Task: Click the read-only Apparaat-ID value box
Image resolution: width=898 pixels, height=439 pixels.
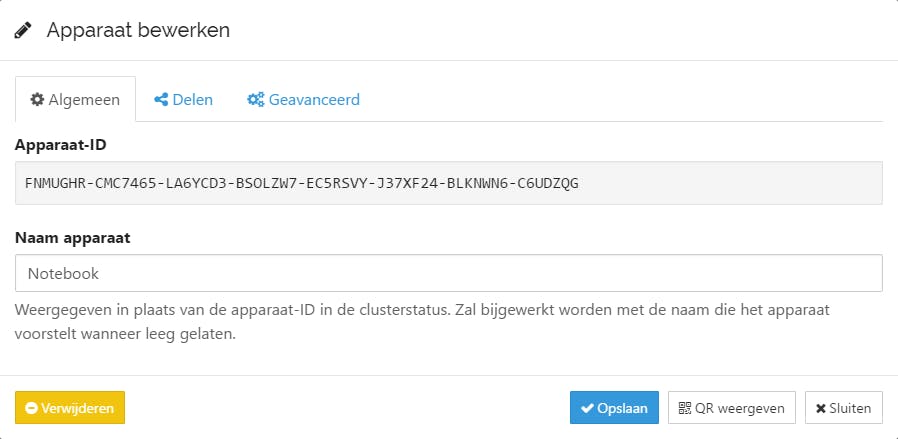Action: click(x=449, y=183)
